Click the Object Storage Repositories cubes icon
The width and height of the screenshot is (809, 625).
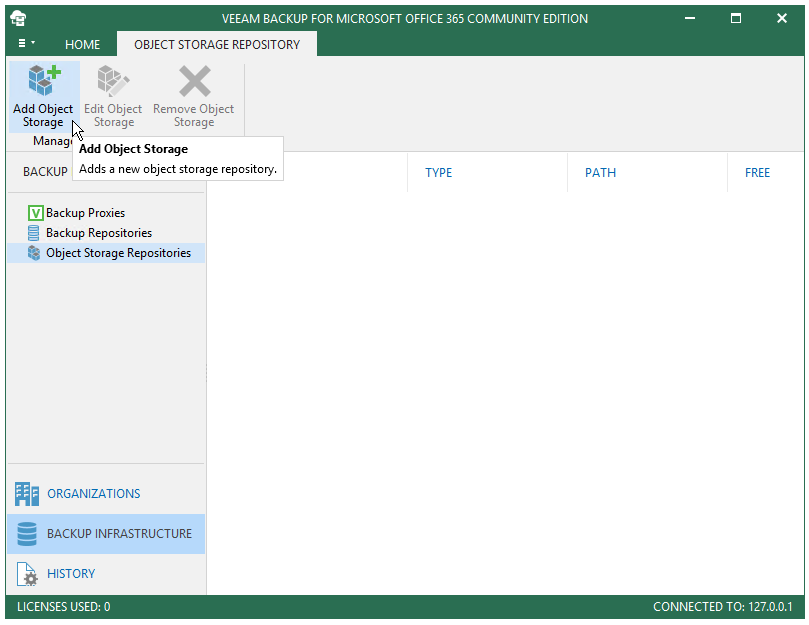pyautogui.click(x=34, y=253)
